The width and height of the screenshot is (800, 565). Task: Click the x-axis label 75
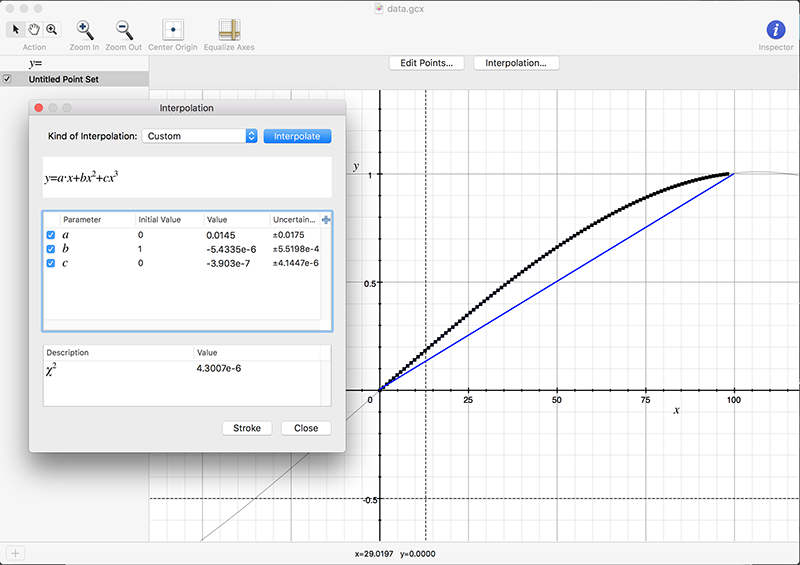[x=645, y=400]
